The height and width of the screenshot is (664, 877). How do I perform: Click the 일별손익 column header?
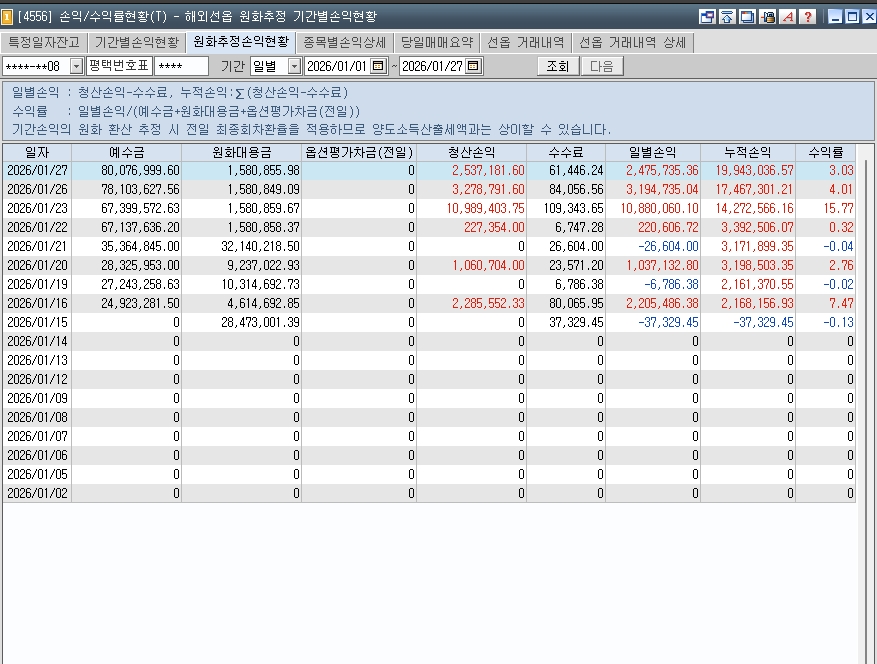[x=653, y=152]
